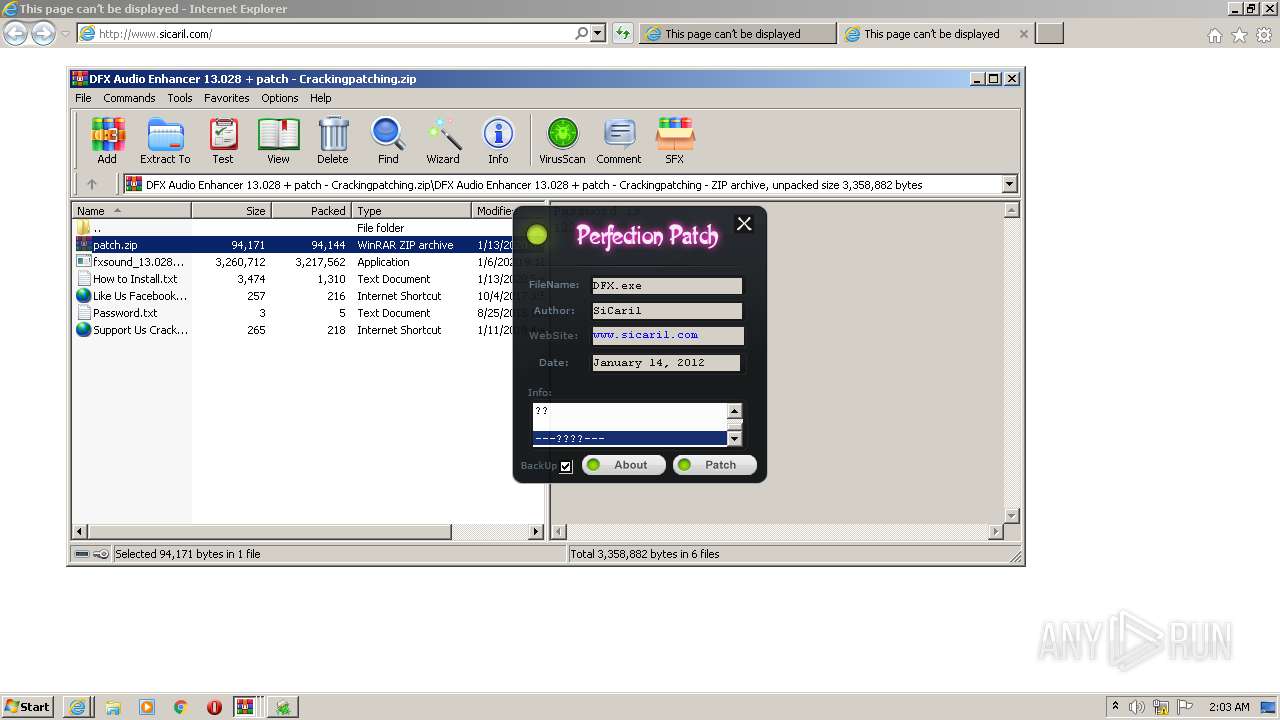Open the Find magnifier tool
This screenshot has width=1280, height=720.
[x=388, y=140]
